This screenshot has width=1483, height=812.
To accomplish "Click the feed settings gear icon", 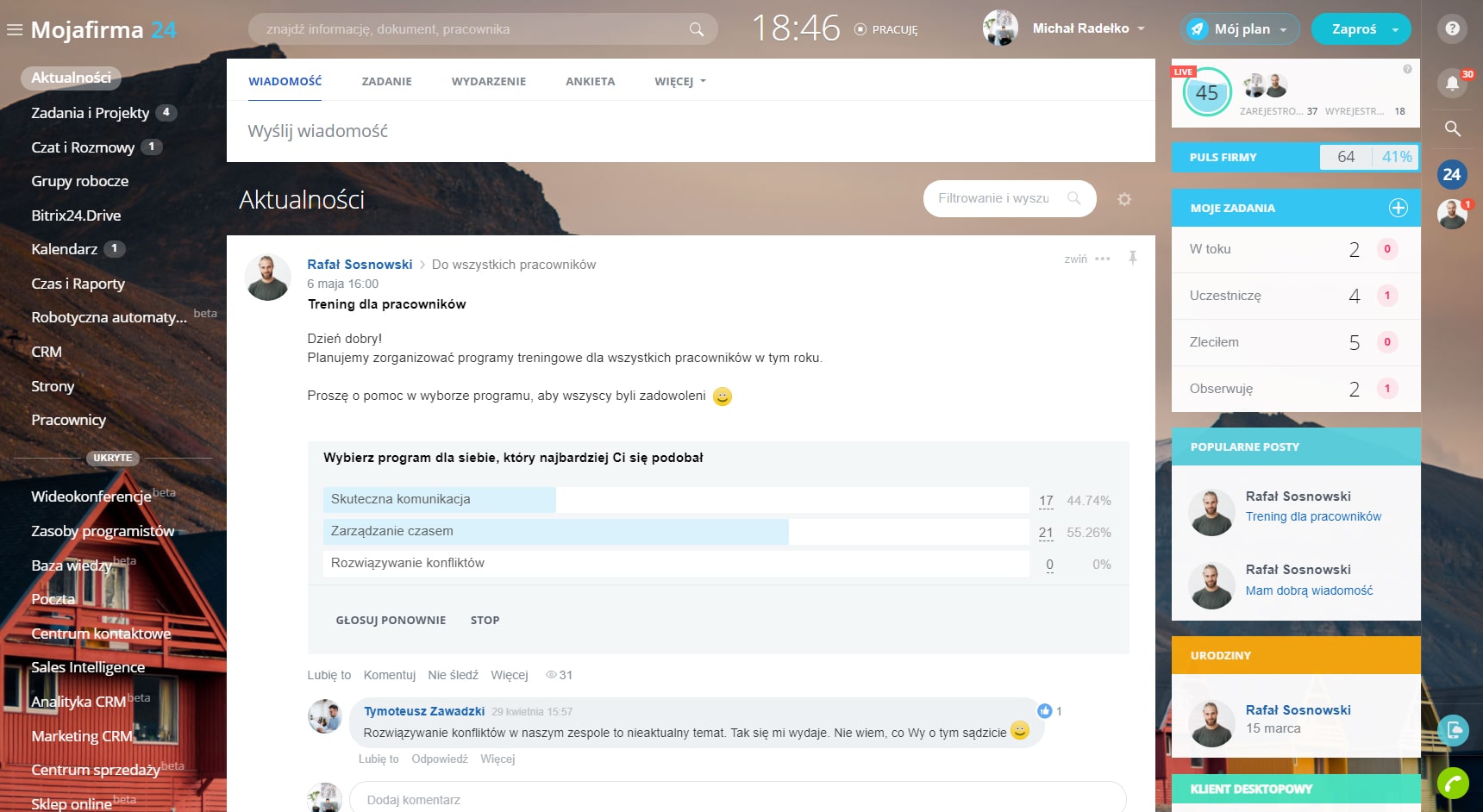I will tap(1124, 199).
